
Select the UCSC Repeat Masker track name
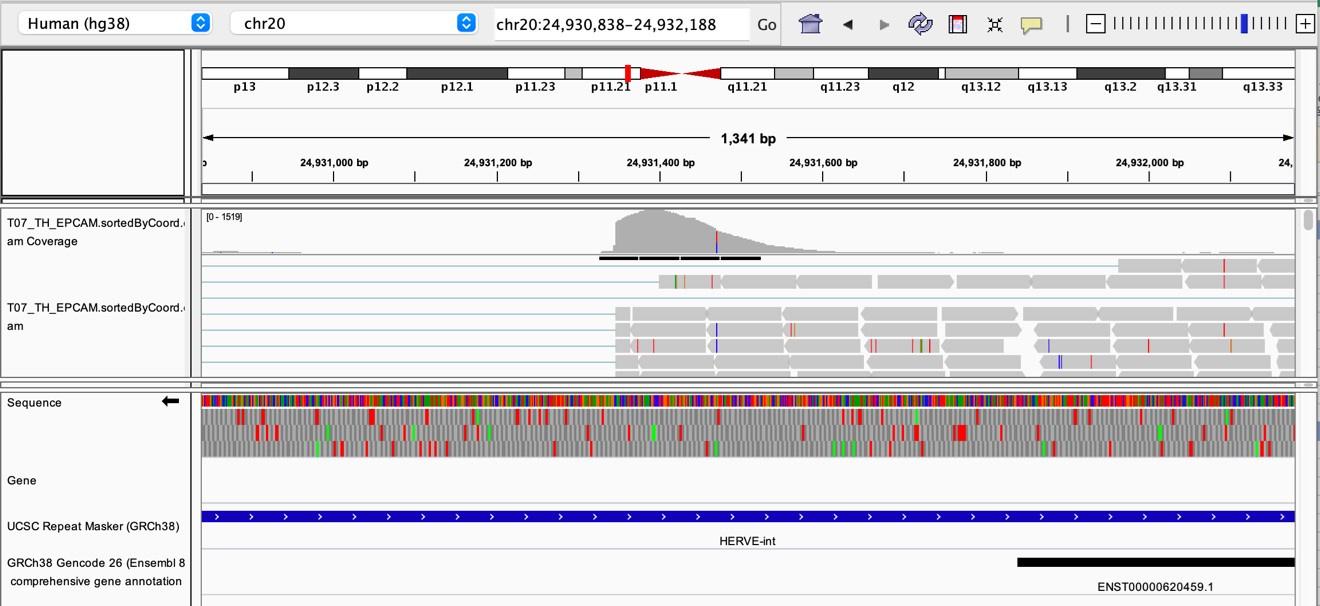click(93, 526)
